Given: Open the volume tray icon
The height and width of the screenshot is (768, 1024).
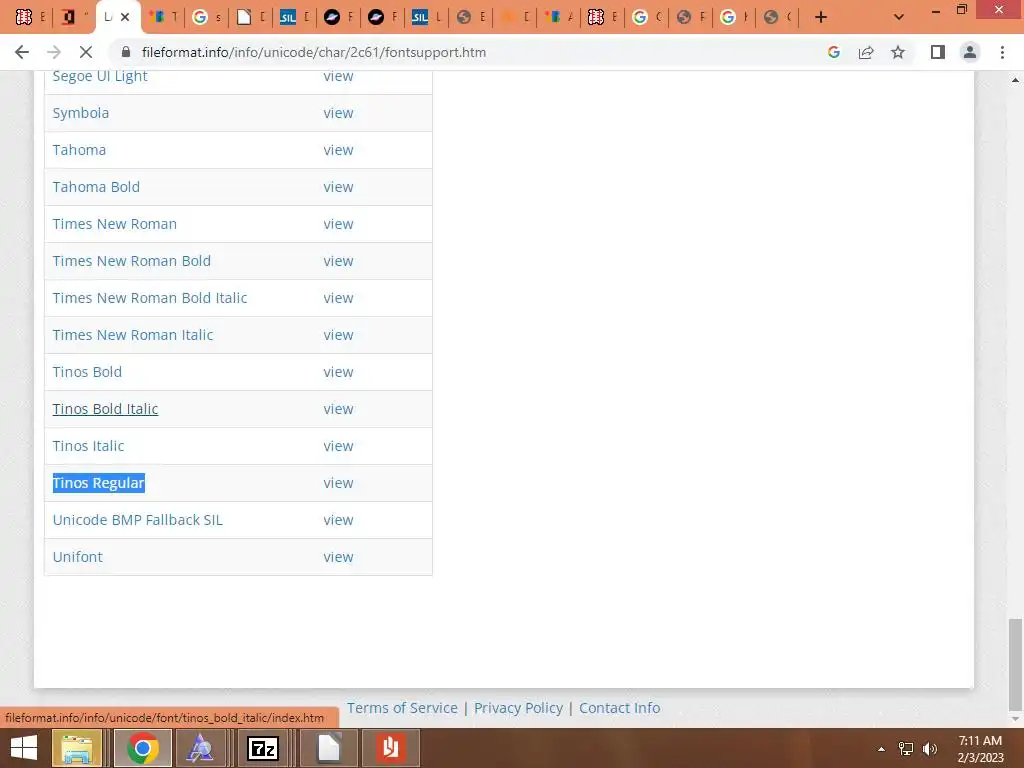Looking at the screenshot, I should 930,749.
